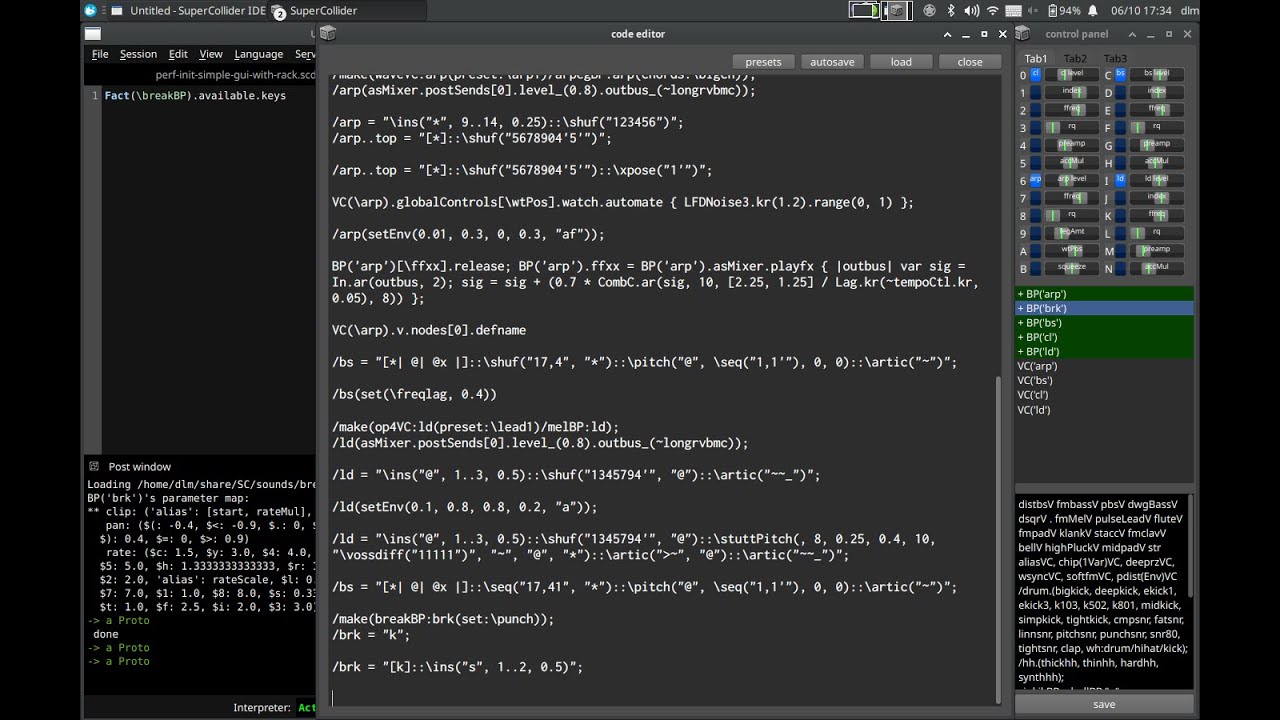Open the notifications bell icon

[1093, 10]
